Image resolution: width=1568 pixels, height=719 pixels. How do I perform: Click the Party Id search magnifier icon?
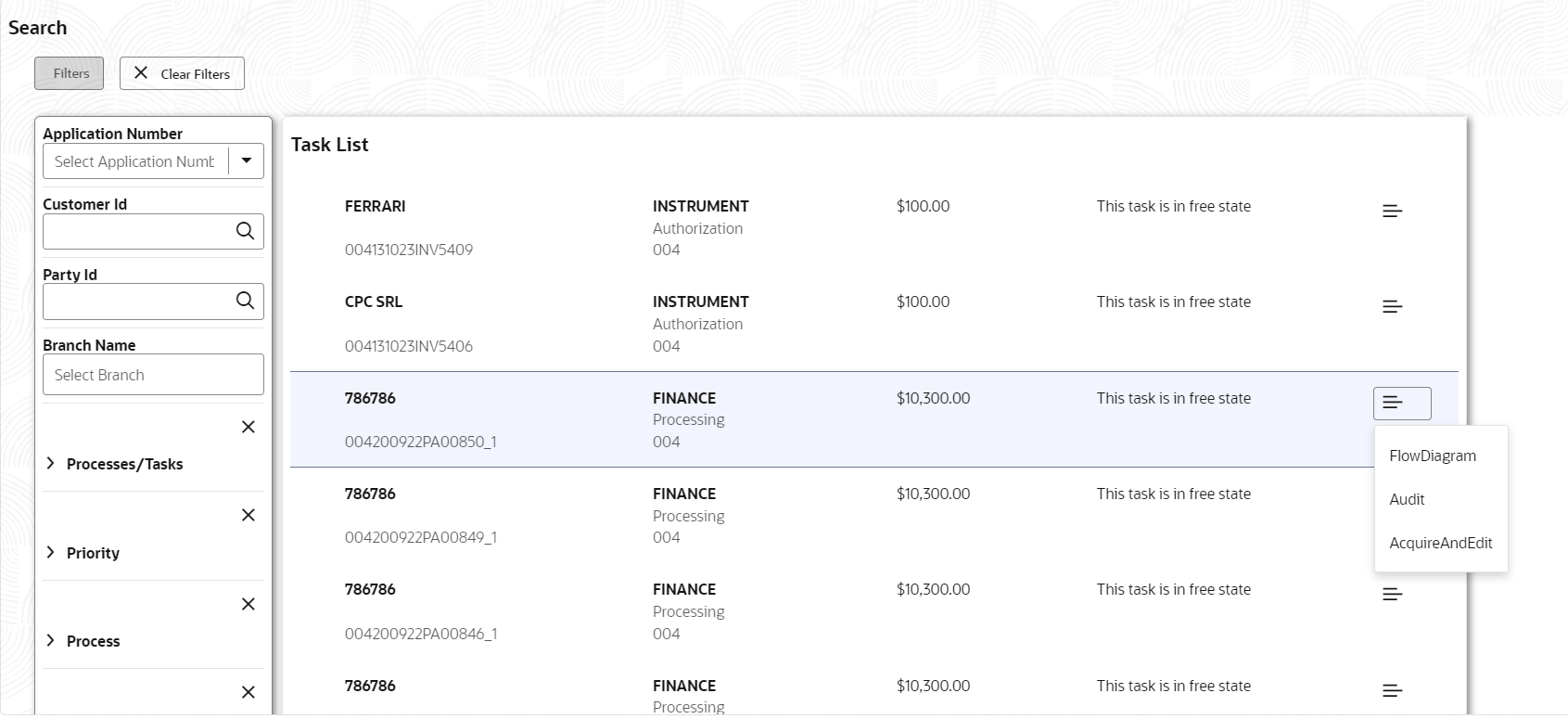coord(245,301)
